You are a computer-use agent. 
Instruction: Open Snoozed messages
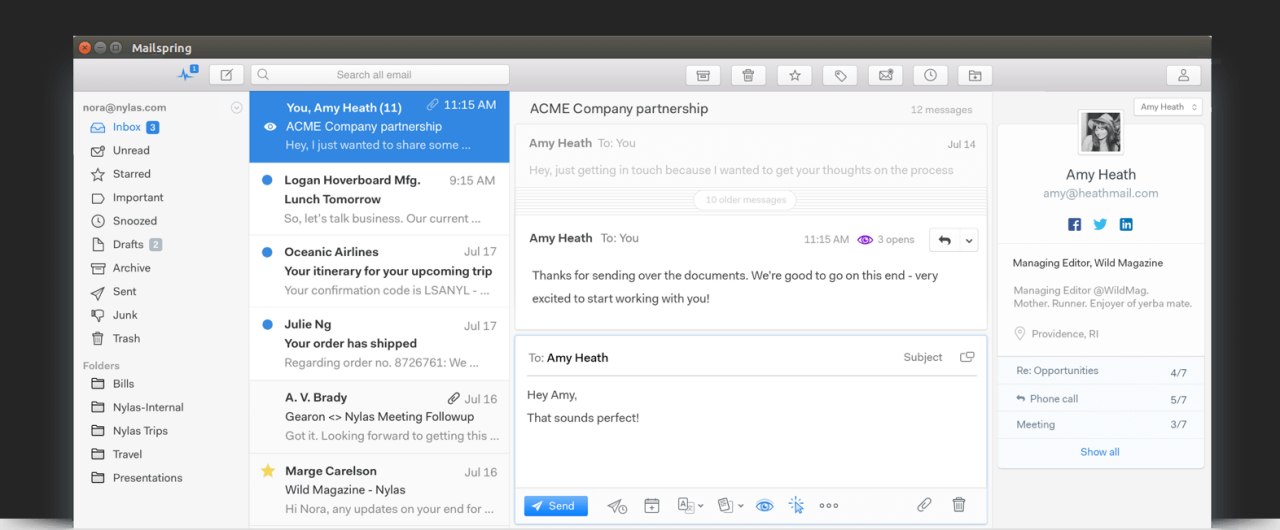[134, 221]
